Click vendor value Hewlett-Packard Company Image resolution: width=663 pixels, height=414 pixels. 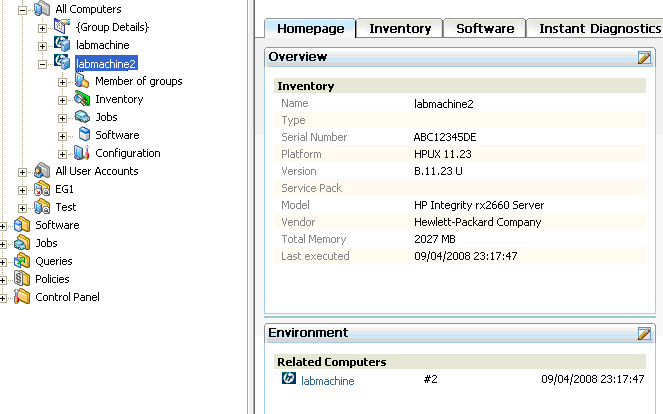click(478, 222)
